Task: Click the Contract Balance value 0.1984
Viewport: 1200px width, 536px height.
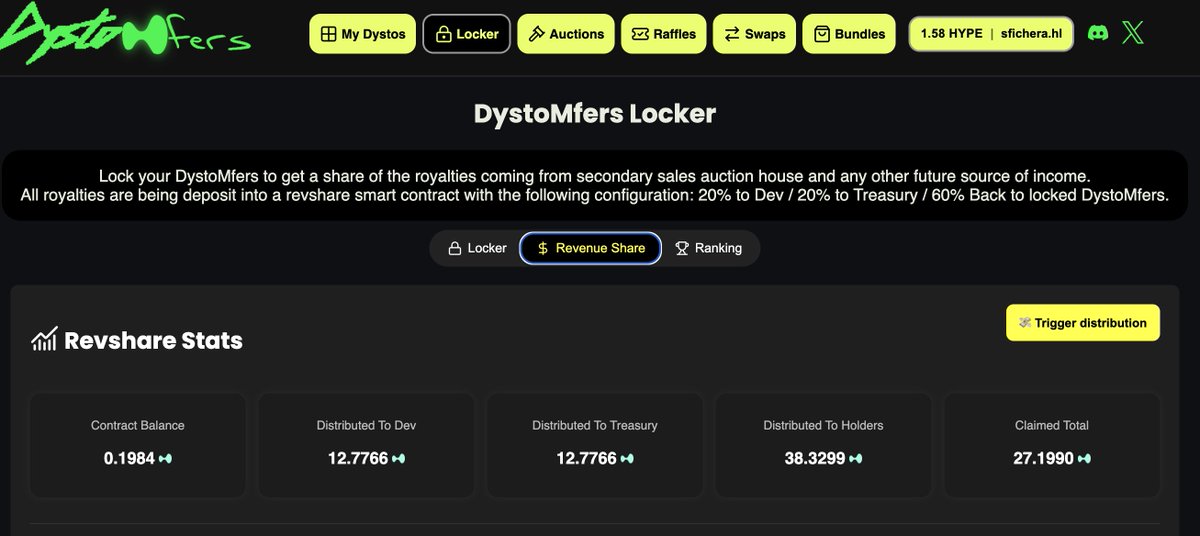Action: point(130,459)
